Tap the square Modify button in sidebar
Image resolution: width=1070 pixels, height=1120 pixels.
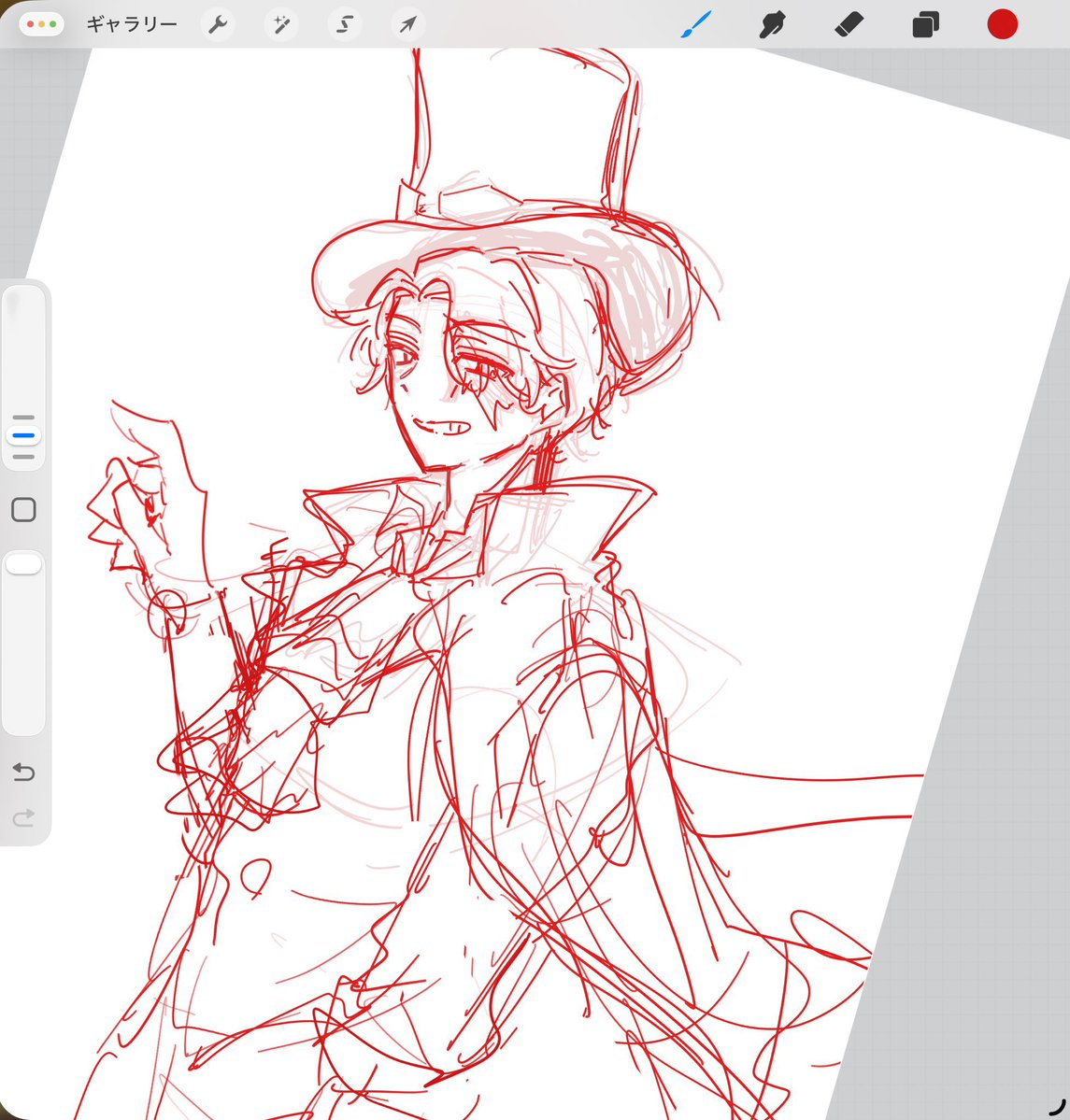tap(23, 510)
